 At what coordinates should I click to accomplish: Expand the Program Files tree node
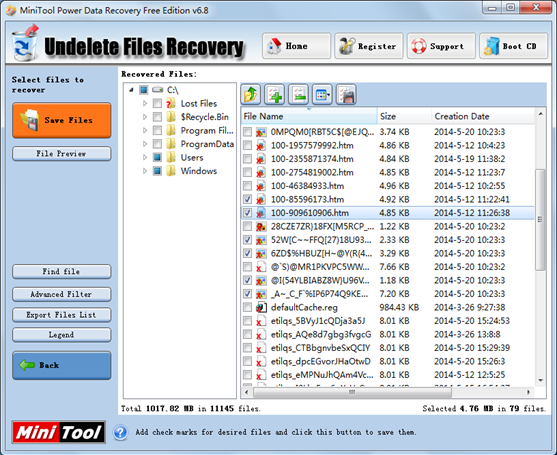pyautogui.click(x=145, y=130)
